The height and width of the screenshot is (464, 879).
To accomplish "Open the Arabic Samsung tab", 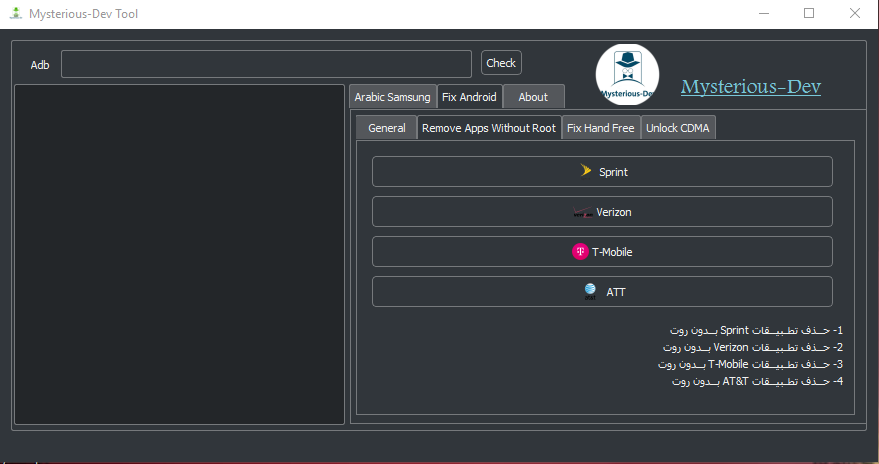I will [x=392, y=97].
